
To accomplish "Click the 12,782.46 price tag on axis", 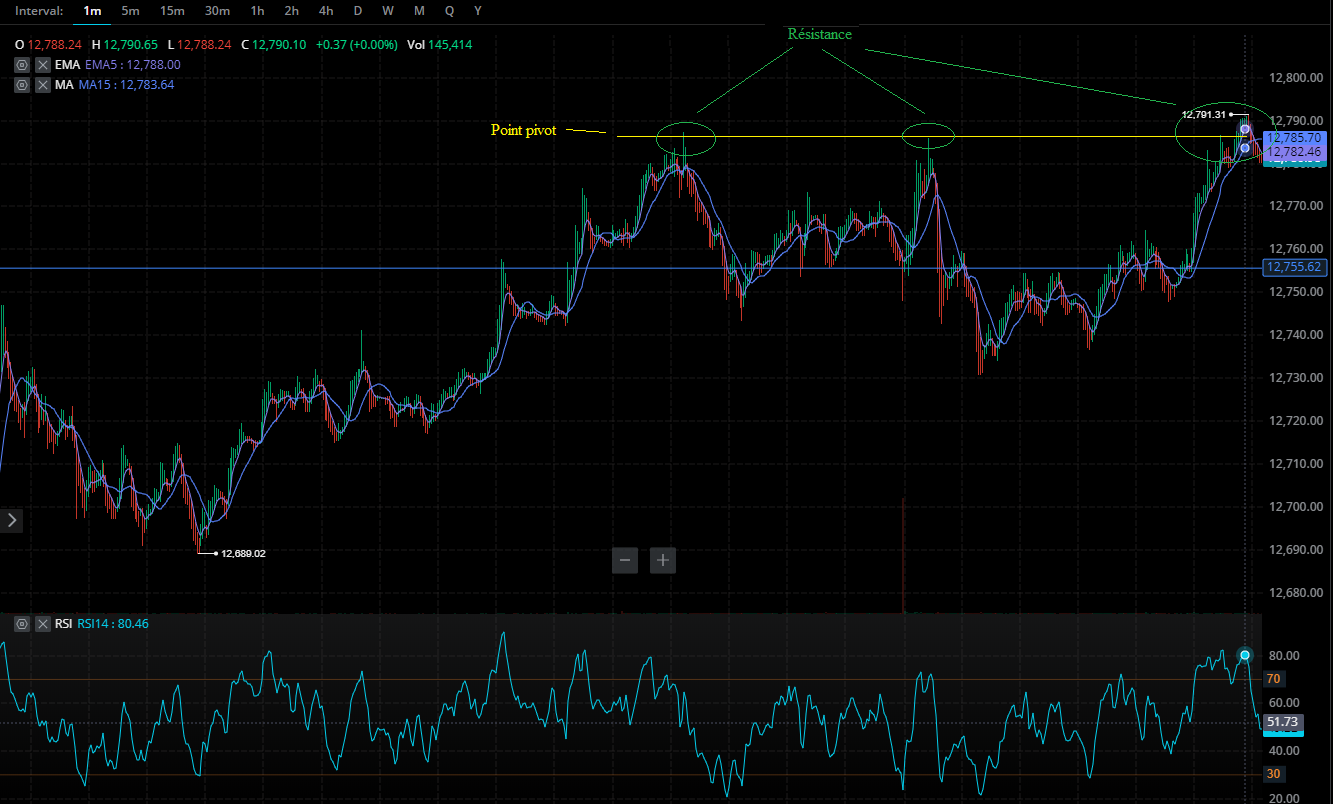I will click(1294, 152).
